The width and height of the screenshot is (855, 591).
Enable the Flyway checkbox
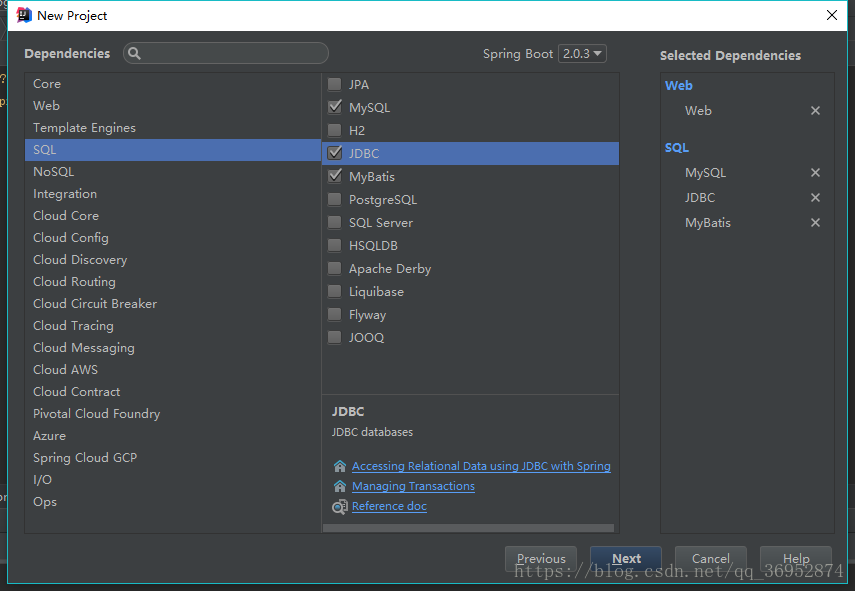[334, 315]
